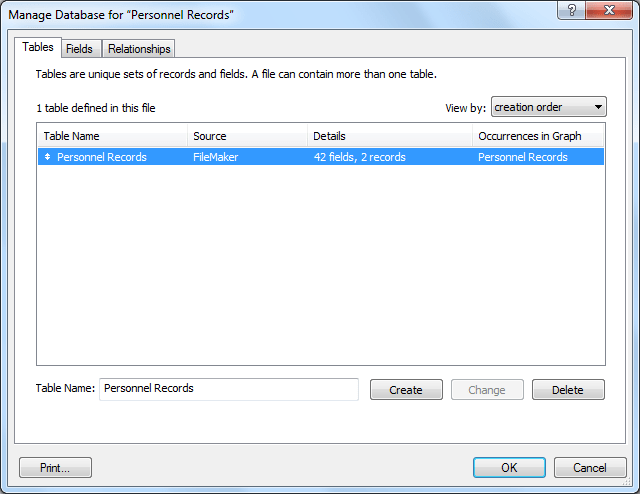Click the Details column header
640x494 pixels.
click(x=389, y=136)
